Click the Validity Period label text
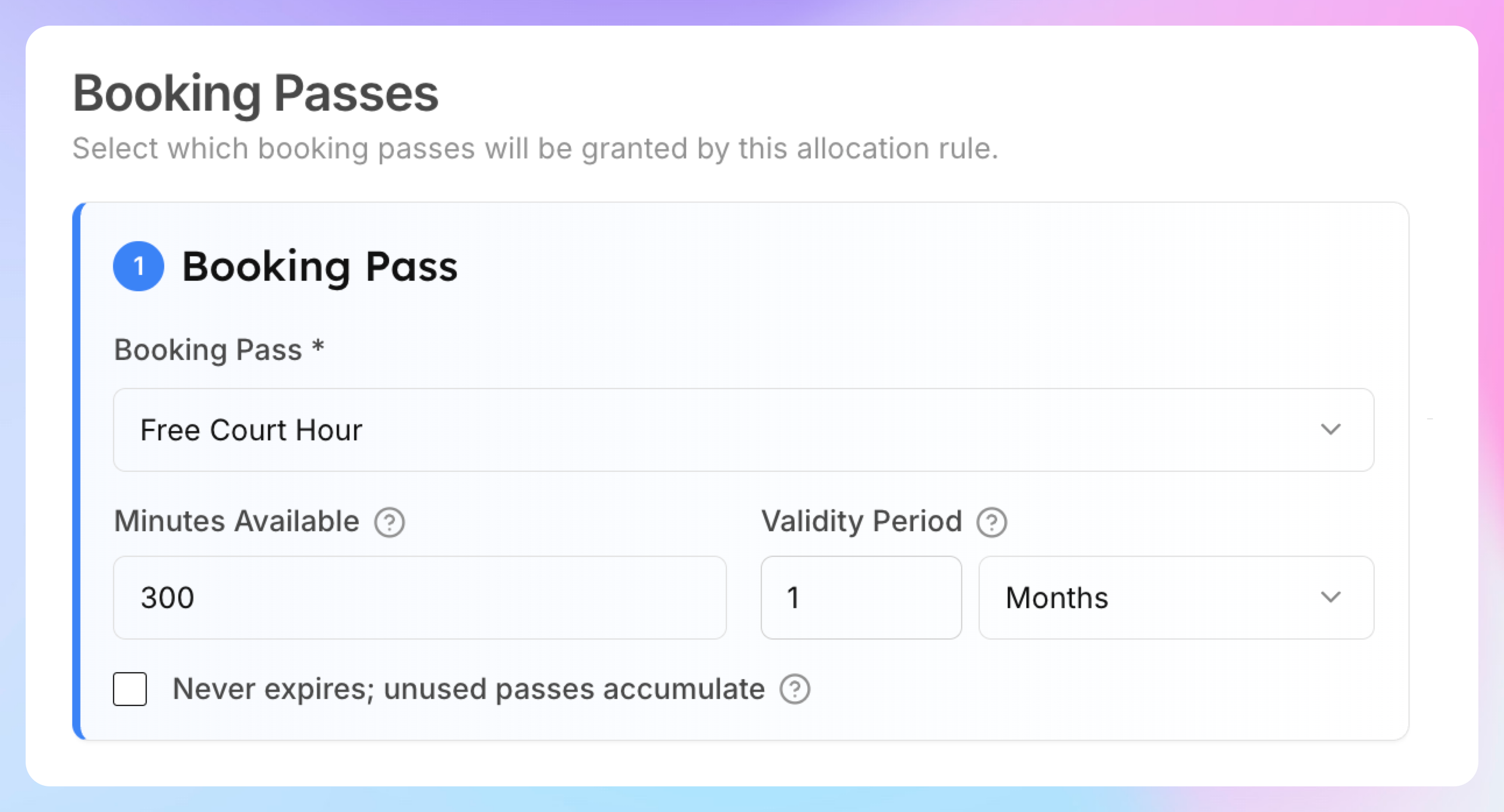Image resolution: width=1504 pixels, height=812 pixels. click(861, 521)
